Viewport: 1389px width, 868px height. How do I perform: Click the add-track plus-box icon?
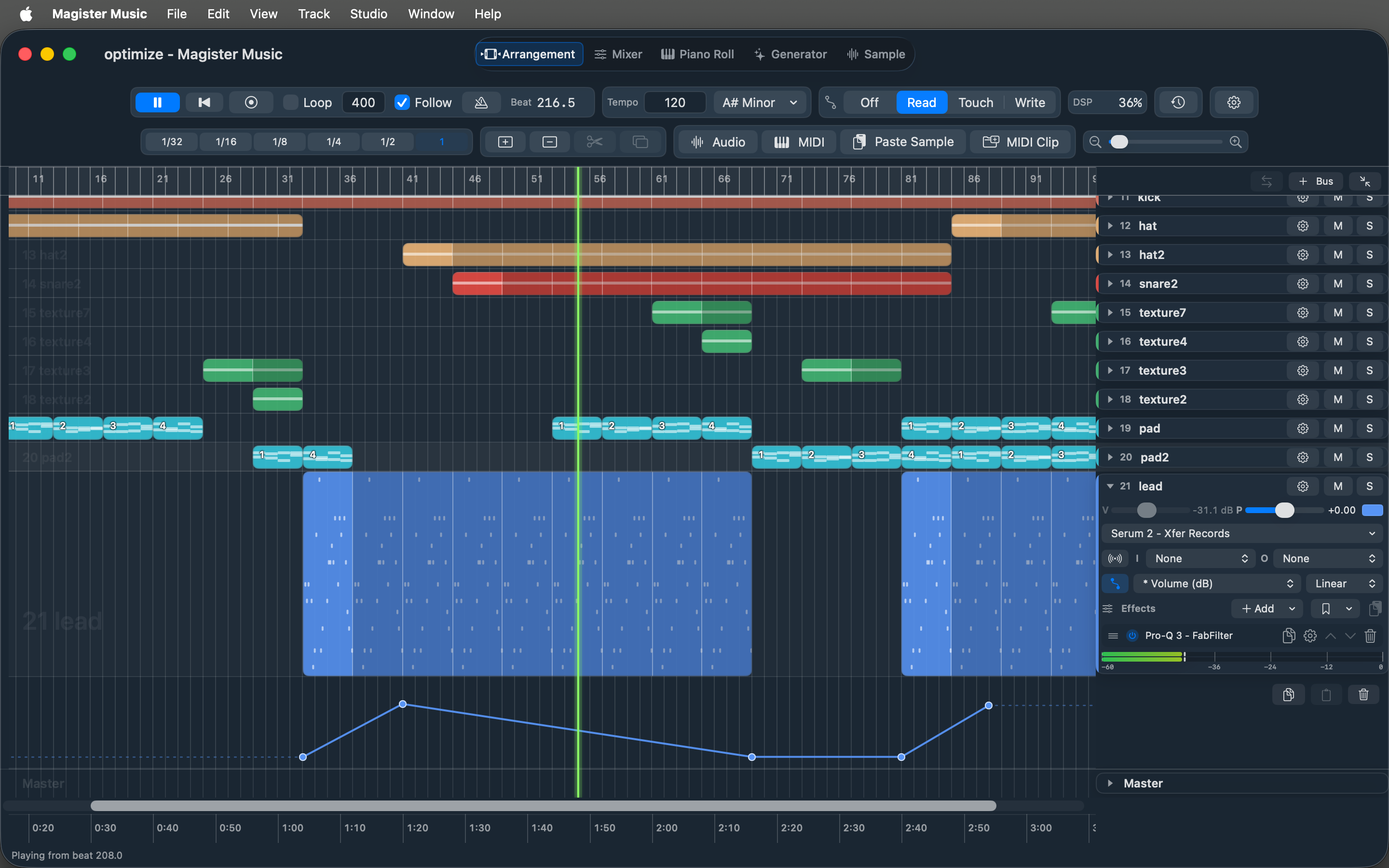pos(505,142)
